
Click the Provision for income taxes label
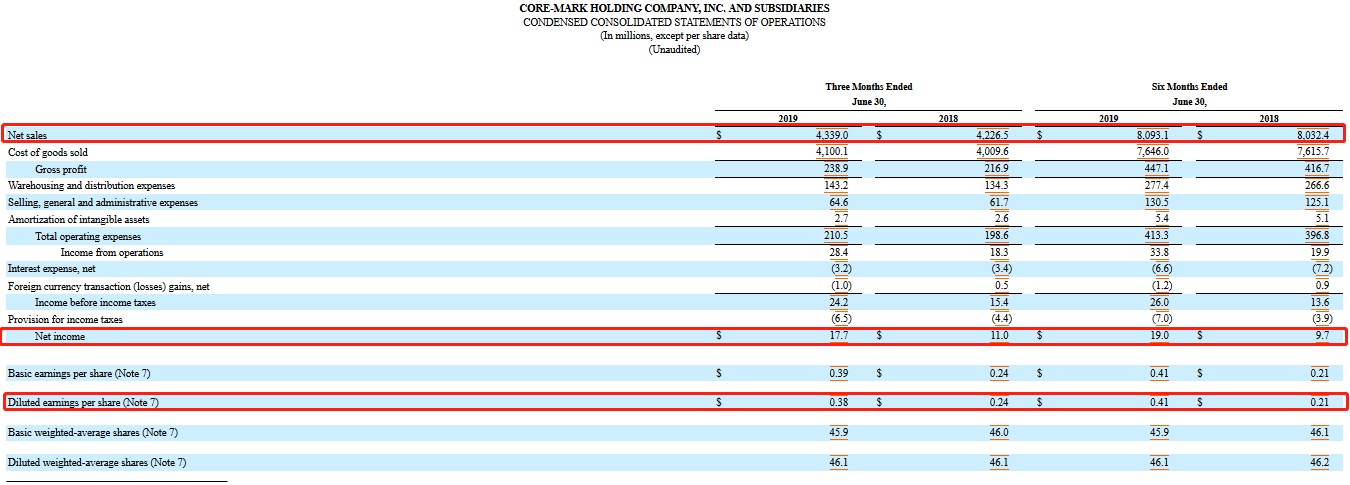coord(65,319)
